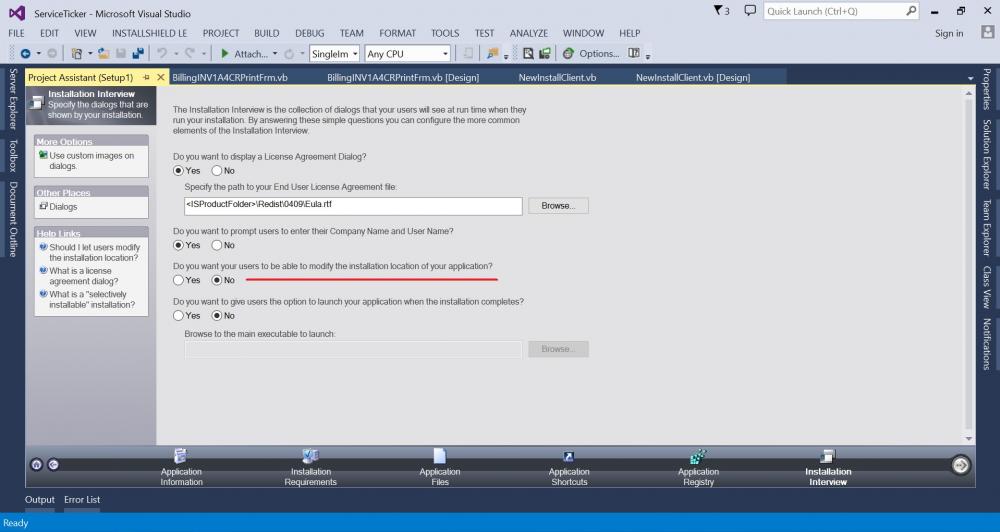1000x532 pixels.
Task: Select No for License Agreement Dialog
Action: [x=217, y=171]
